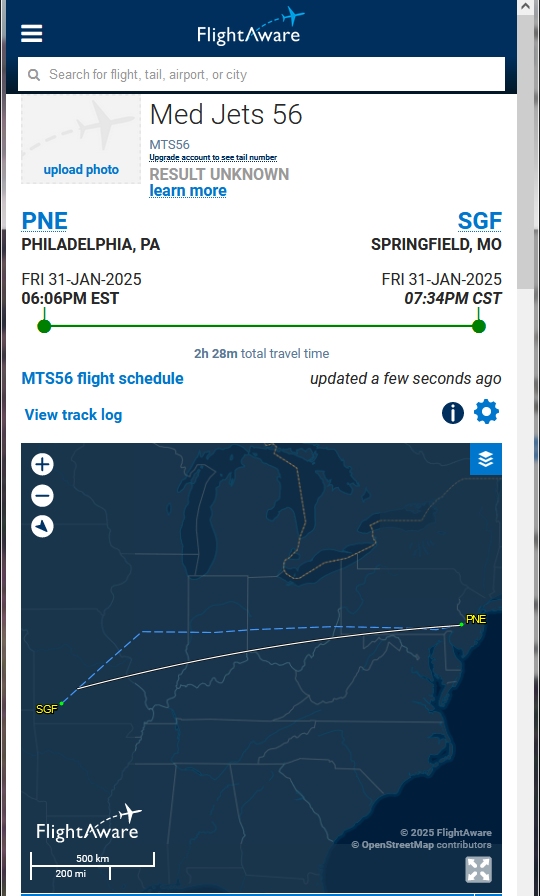
Task: Zoom in on the flight map
Action: [42, 465]
